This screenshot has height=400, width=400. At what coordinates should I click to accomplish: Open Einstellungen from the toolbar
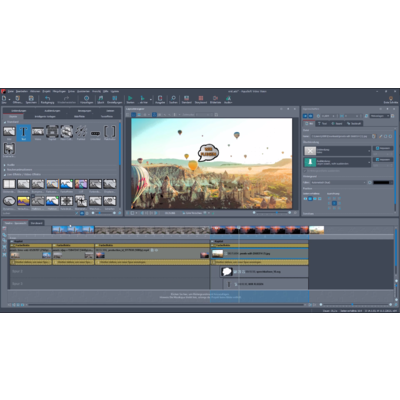tap(114, 99)
